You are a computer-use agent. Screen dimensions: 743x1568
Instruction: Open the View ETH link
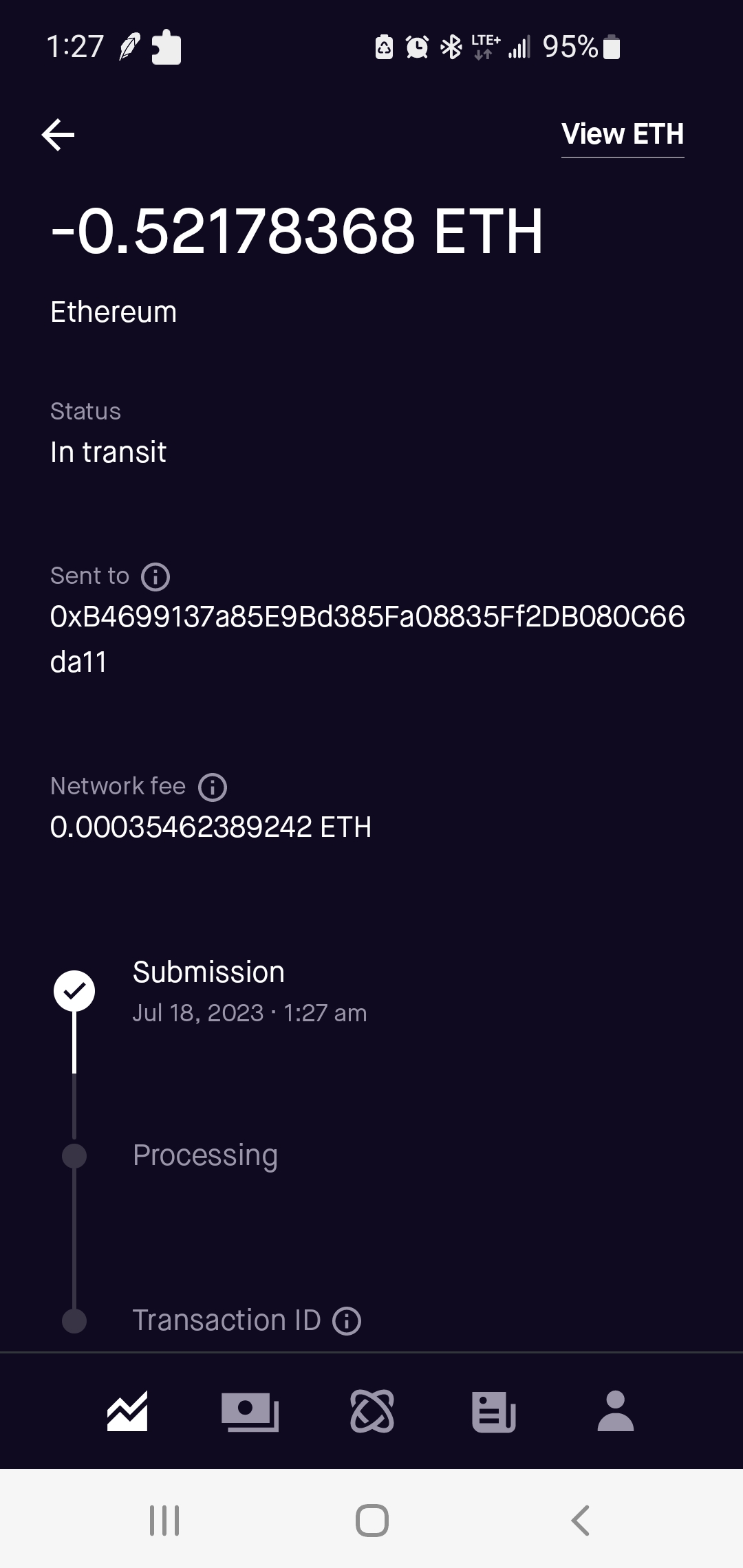622,134
